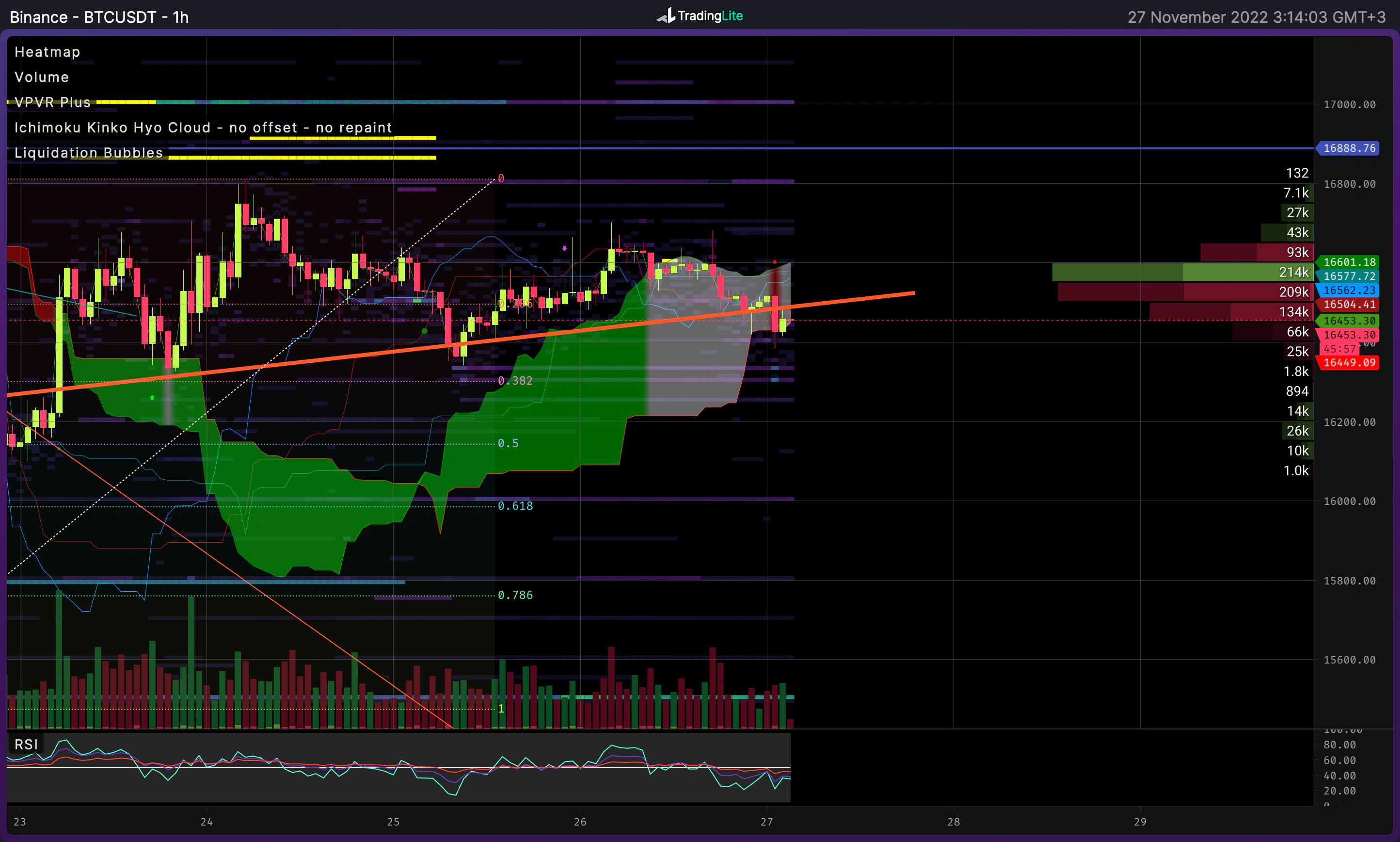Image resolution: width=1400 pixels, height=842 pixels.
Task: Click the 16449.09 red price tag
Action: tap(1347, 363)
